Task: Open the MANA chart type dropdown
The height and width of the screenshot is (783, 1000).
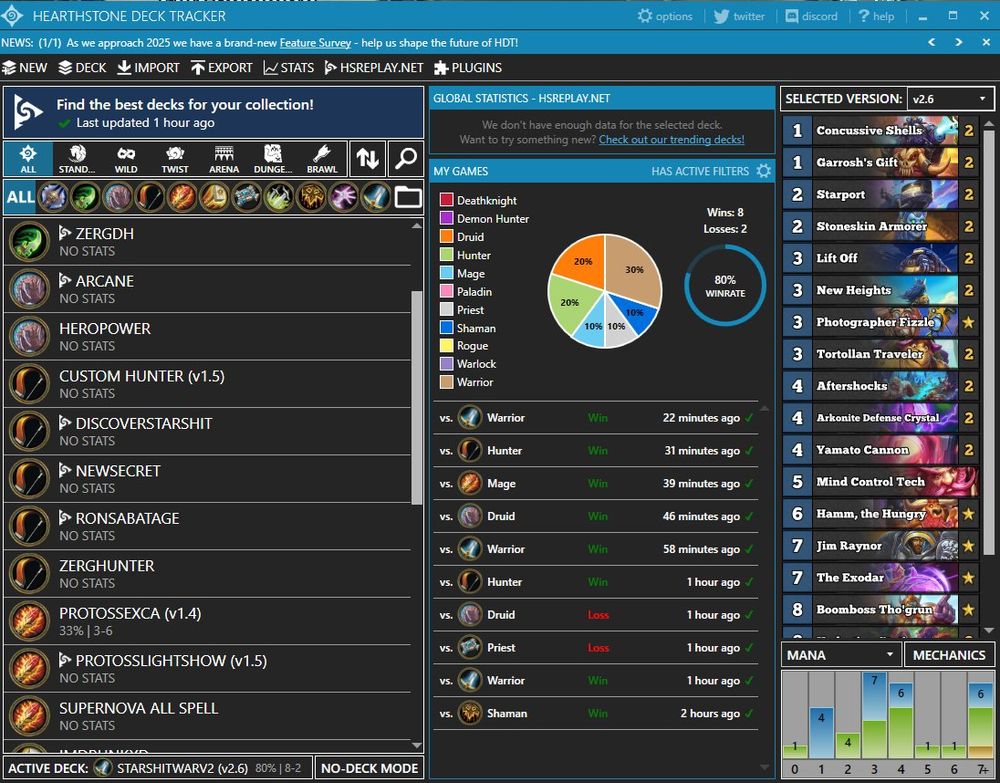Action: point(841,655)
